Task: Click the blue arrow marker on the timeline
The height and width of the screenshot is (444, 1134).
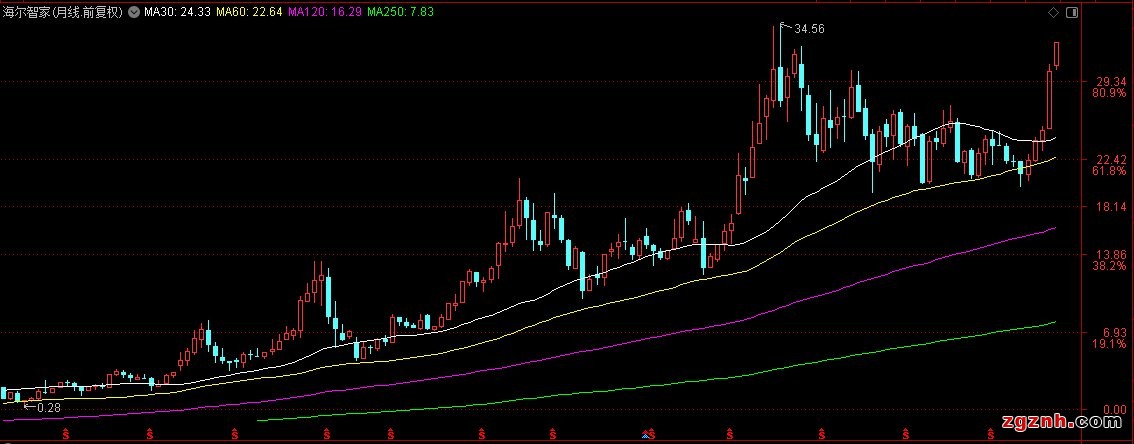Action: [x=647, y=435]
